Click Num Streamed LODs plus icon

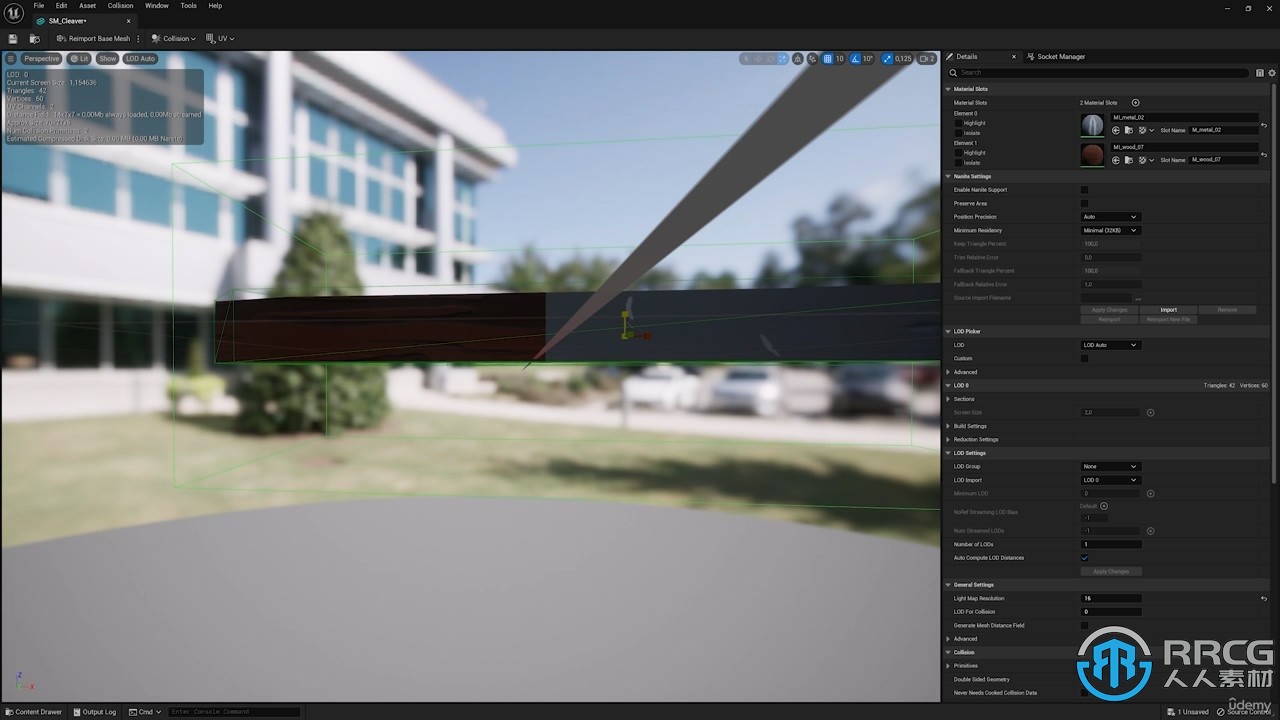1150,531
